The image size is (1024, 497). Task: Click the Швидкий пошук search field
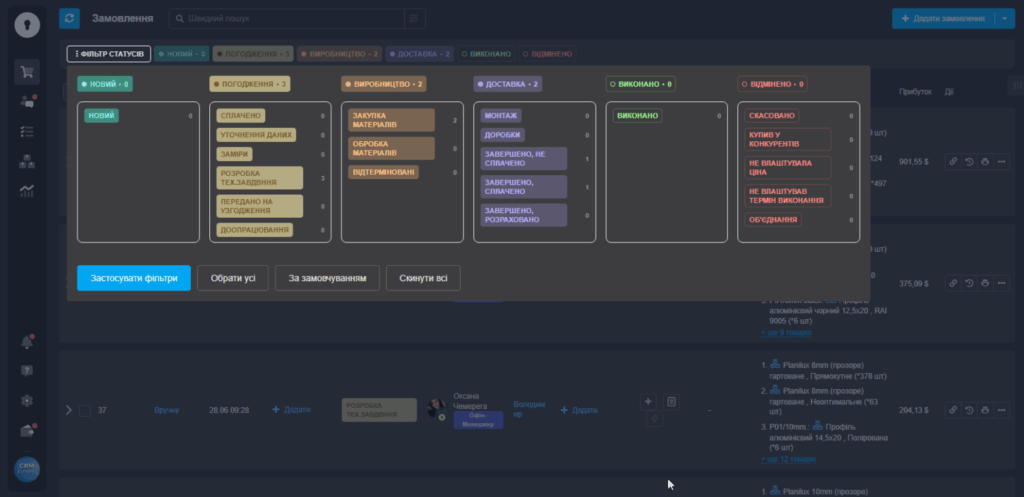[290, 19]
